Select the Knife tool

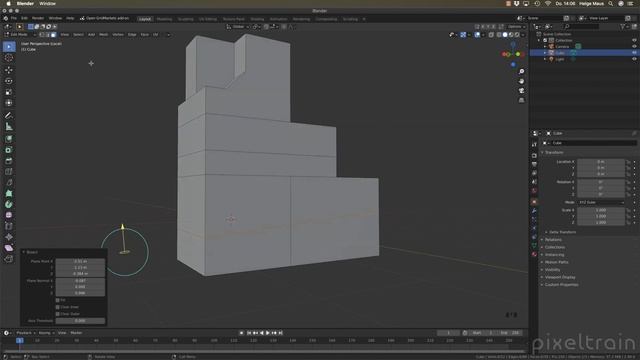9,182
